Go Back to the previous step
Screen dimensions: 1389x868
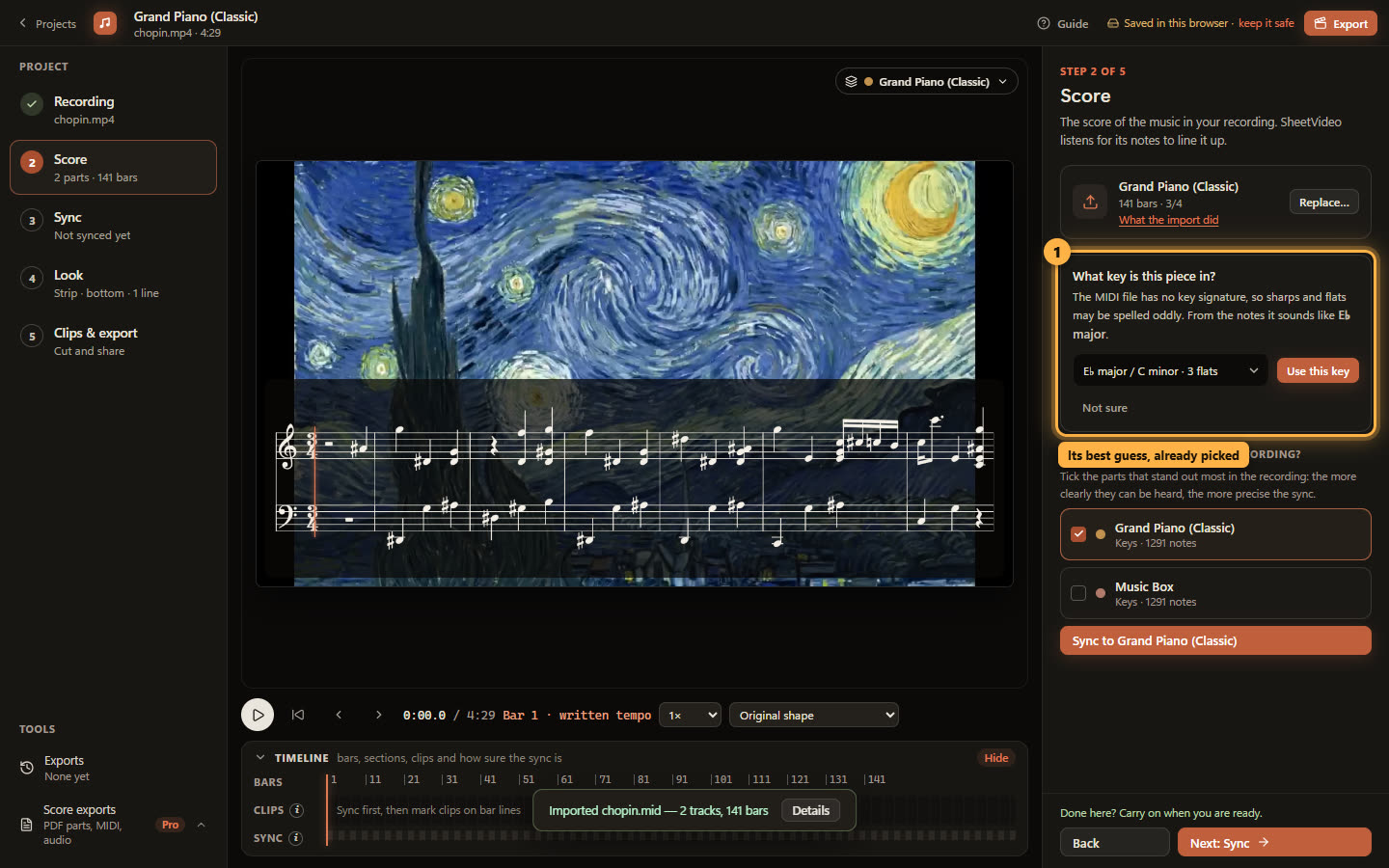1115,843
